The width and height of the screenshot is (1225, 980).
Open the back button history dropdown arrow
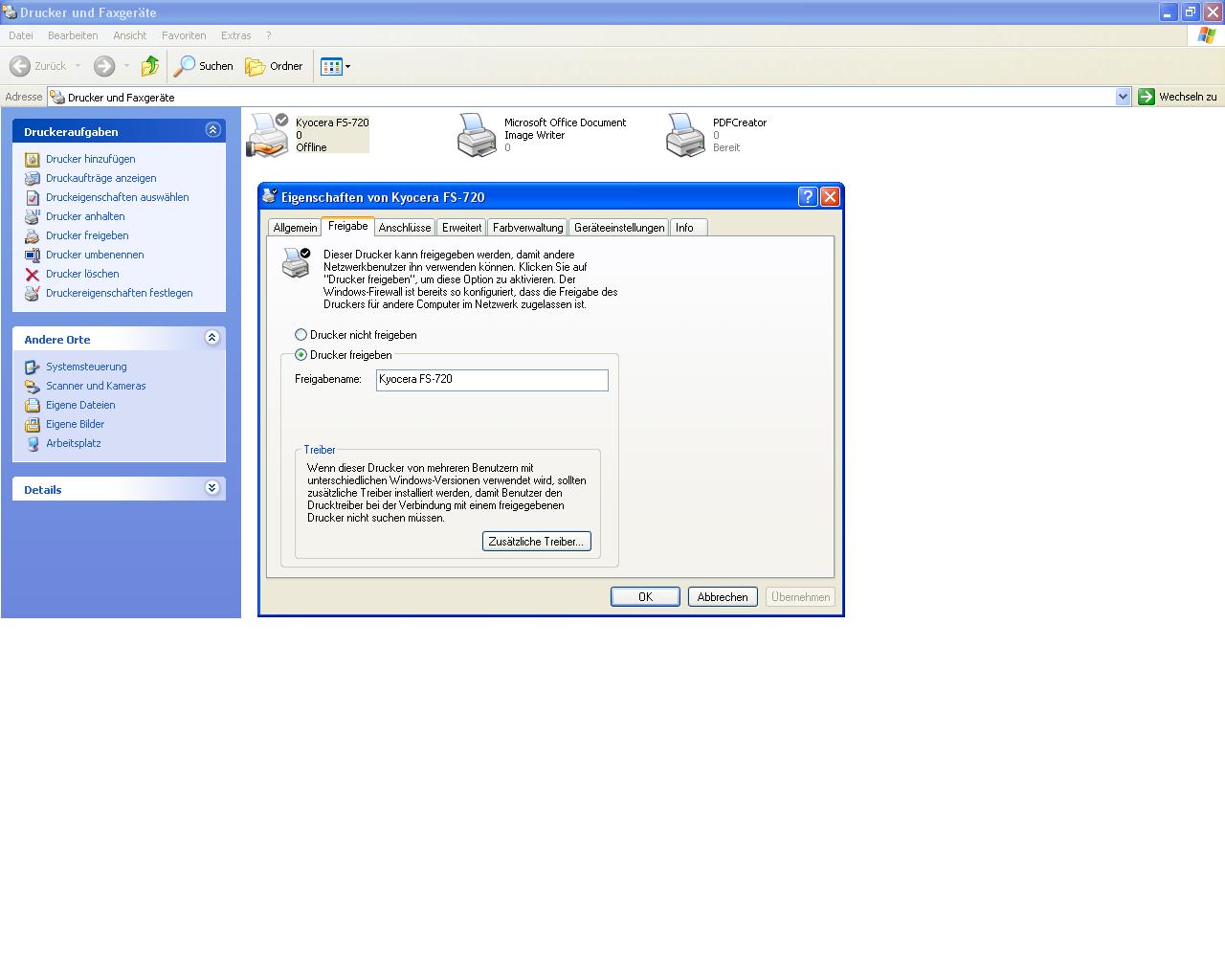78,66
